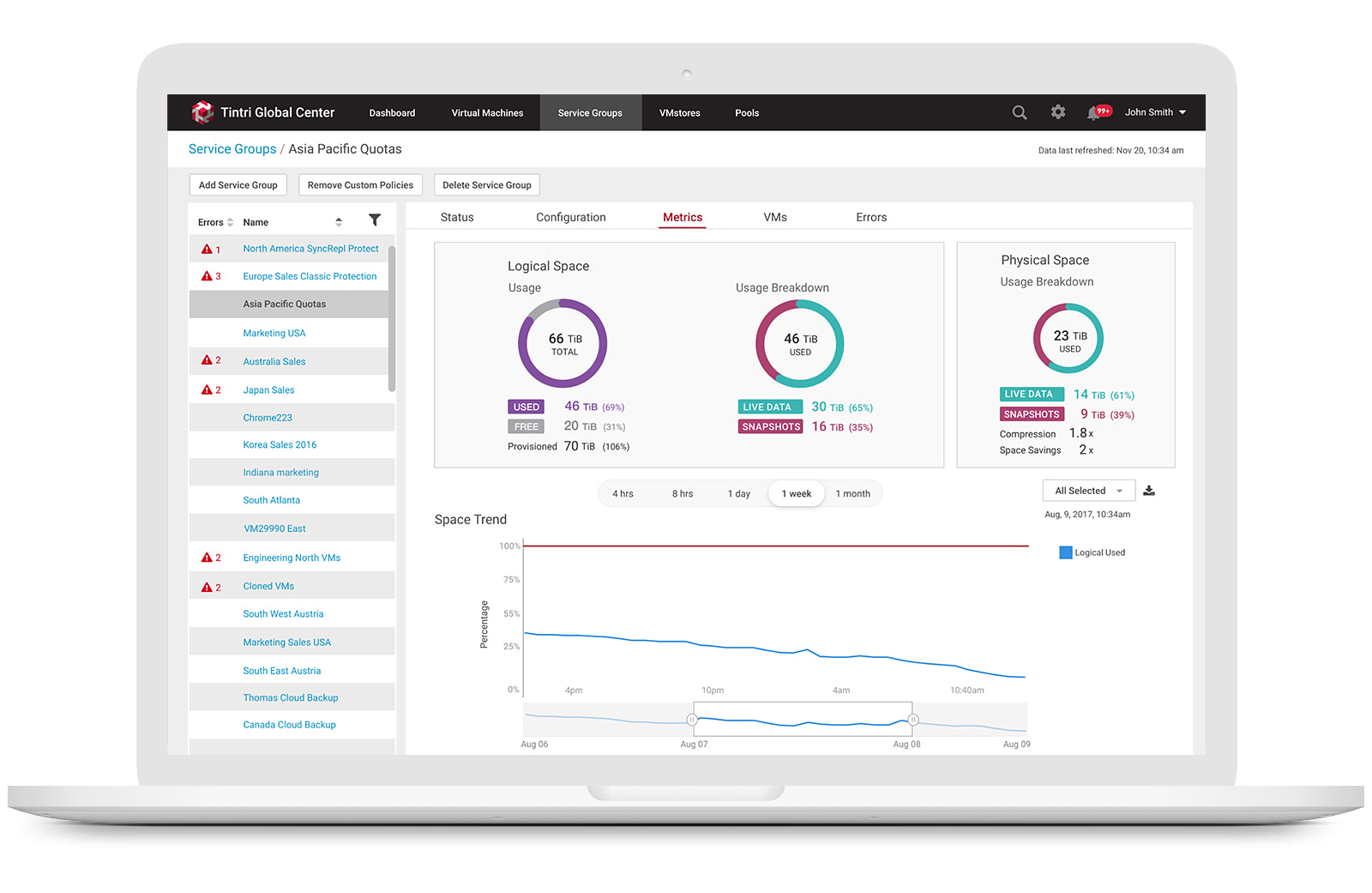Click the warning icon beside Australia Sales
Image resolution: width=1372 pixels, height=893 pixels.
click(207, 360)
